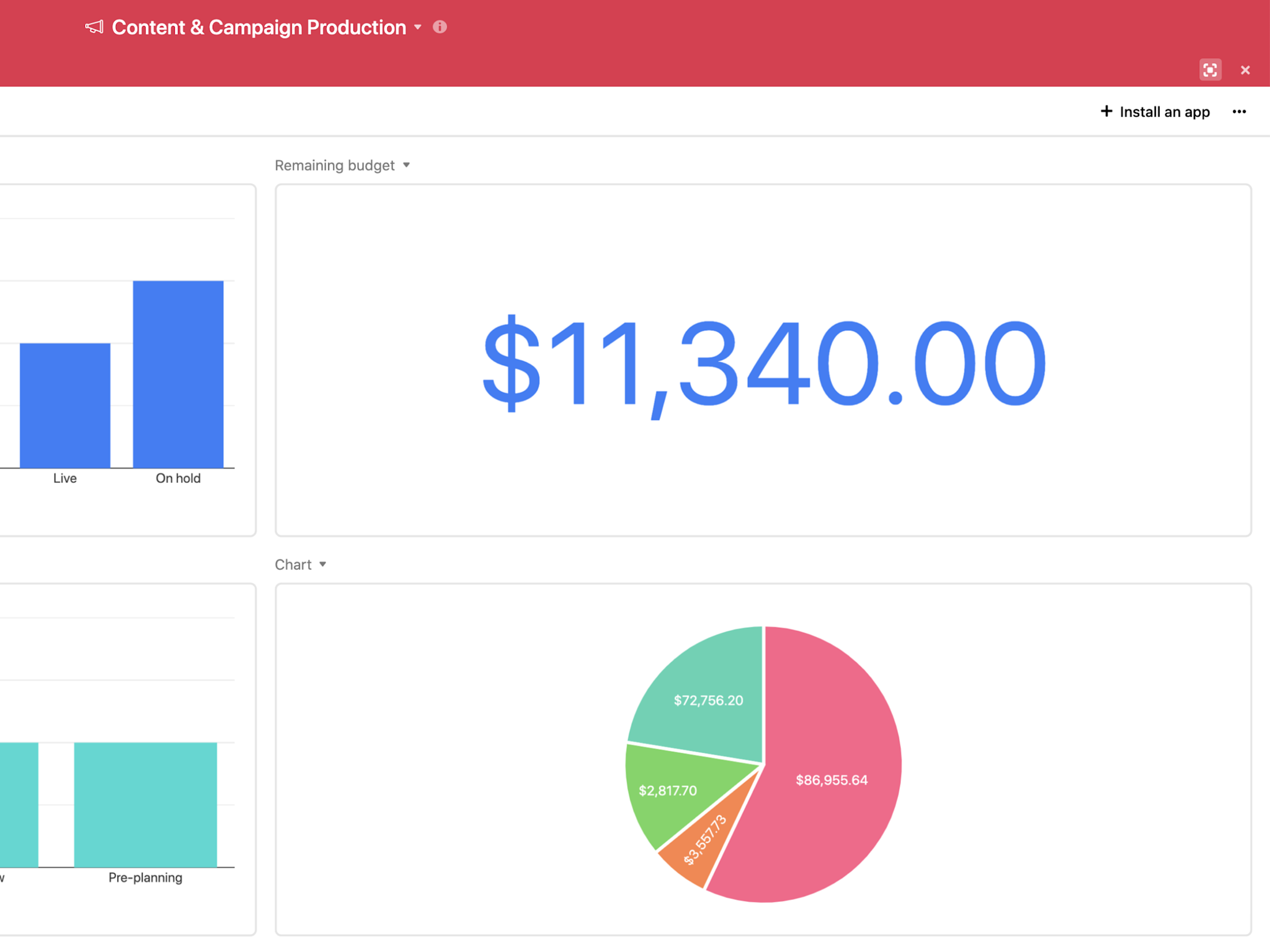Click the Chart title label
Screen dimensions: 1270x952
pos(293,565)
